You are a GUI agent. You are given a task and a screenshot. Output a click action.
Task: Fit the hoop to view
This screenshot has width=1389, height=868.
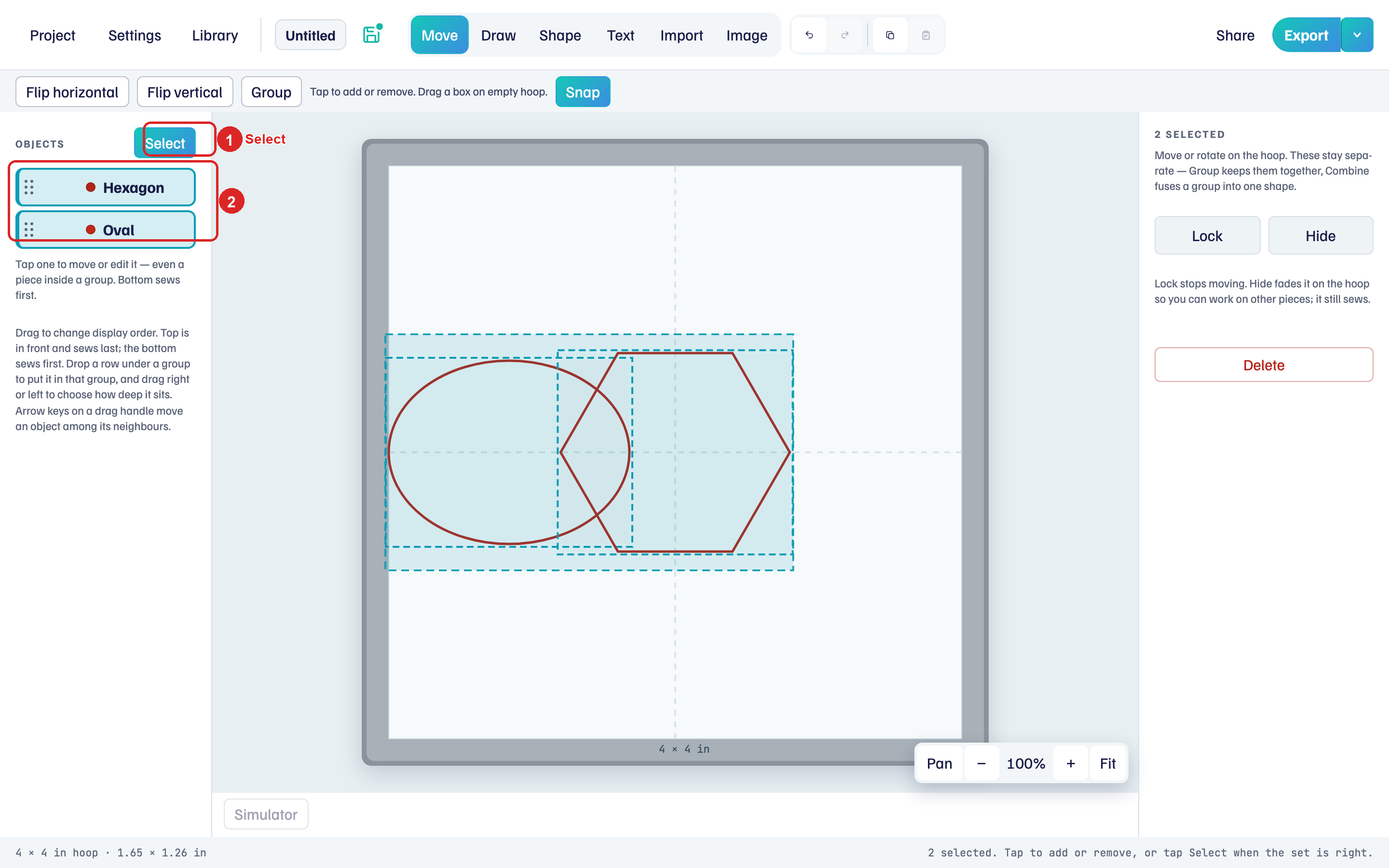tap(1107, 763)
